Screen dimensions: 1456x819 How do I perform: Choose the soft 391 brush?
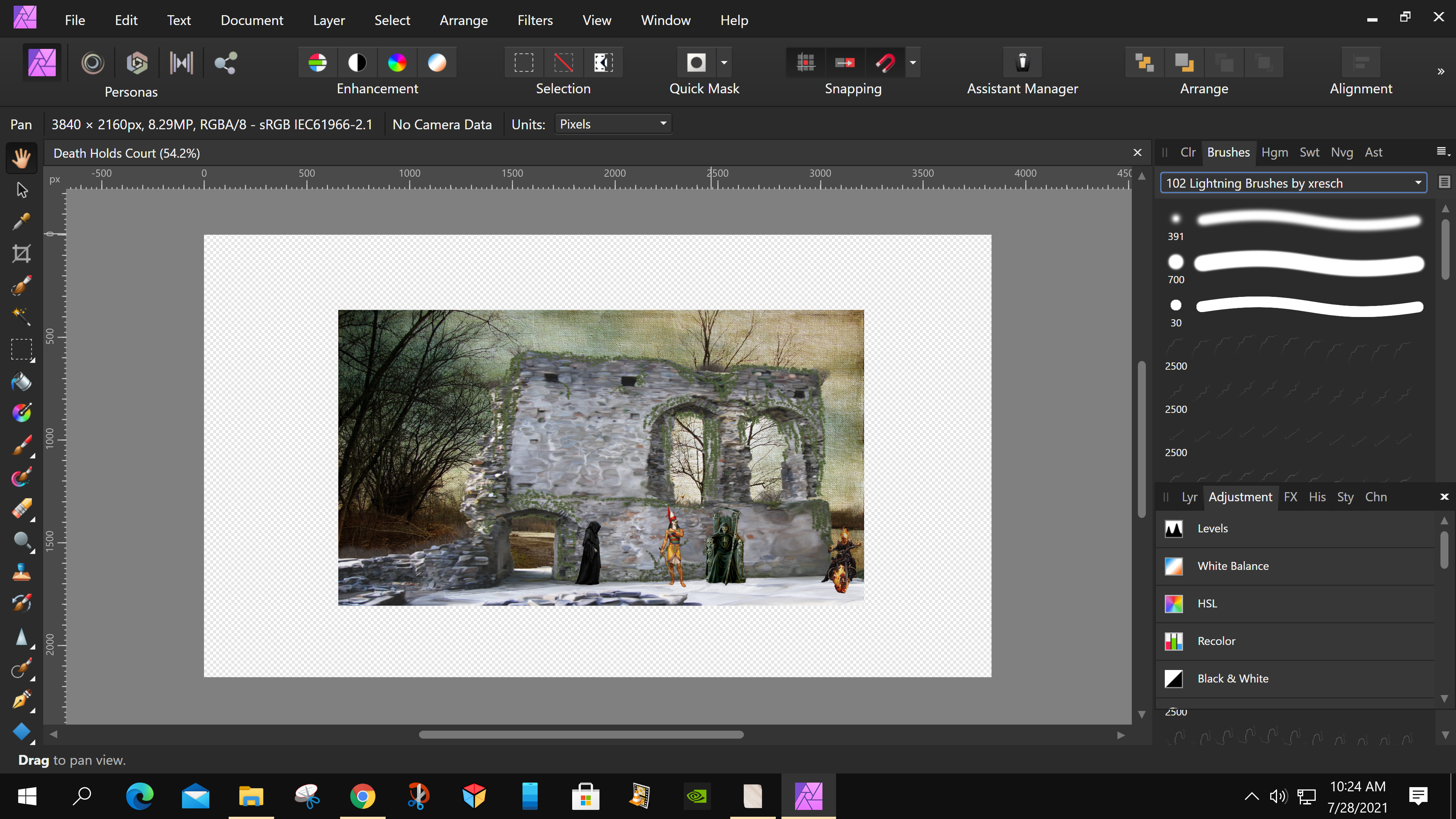click(1295, 225)
